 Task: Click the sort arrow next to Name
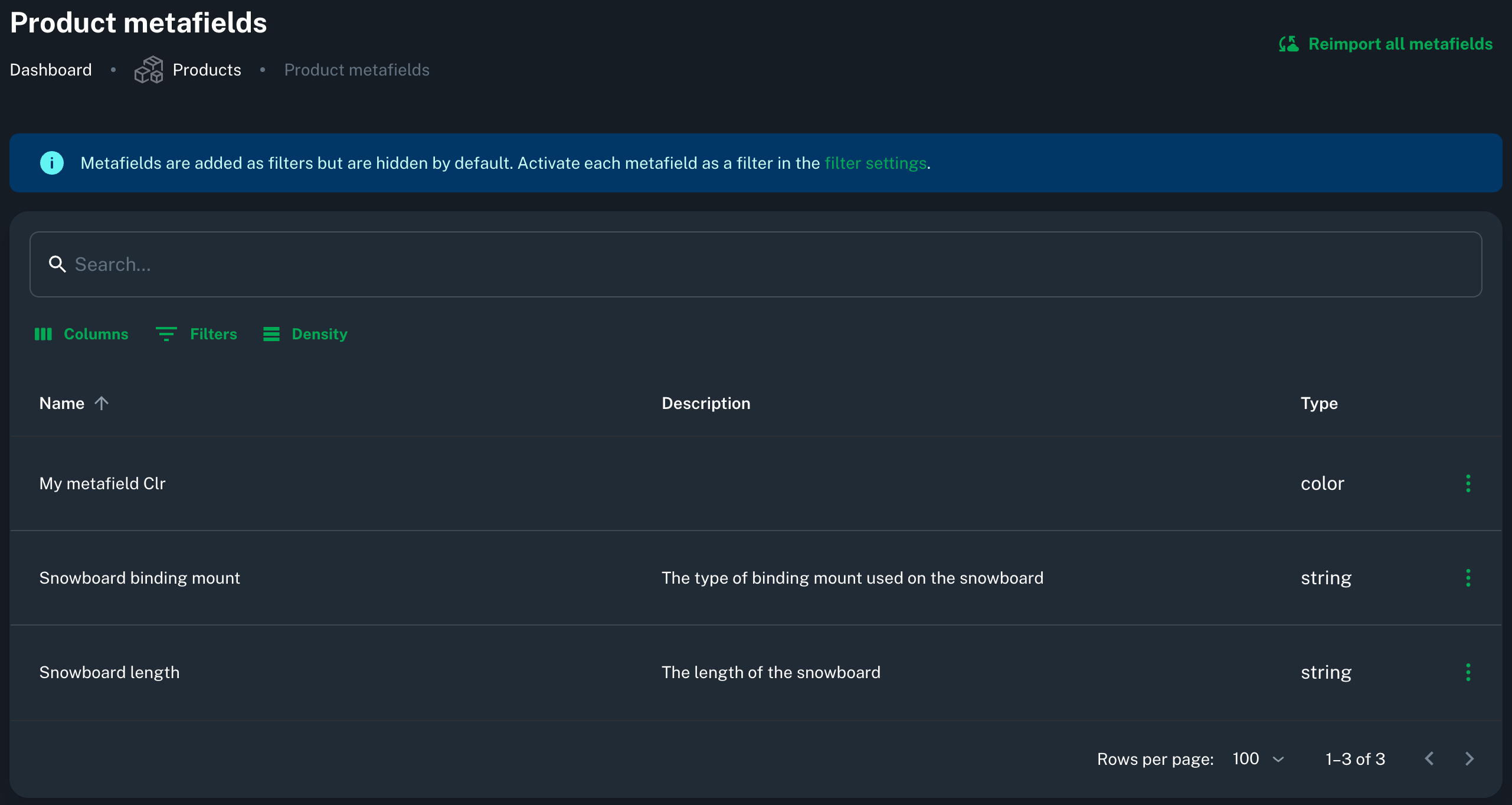pos(102,403)
